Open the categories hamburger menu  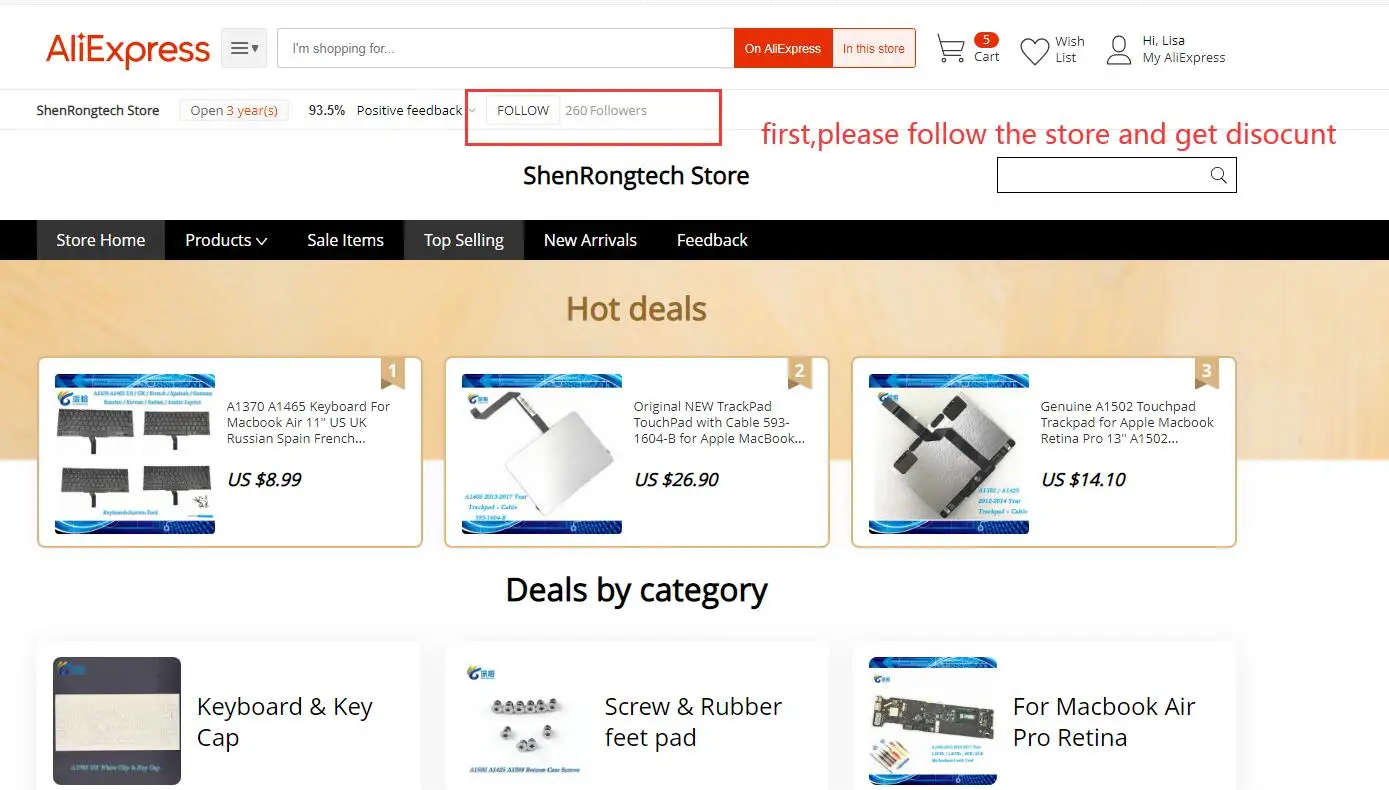click(244, 48)
